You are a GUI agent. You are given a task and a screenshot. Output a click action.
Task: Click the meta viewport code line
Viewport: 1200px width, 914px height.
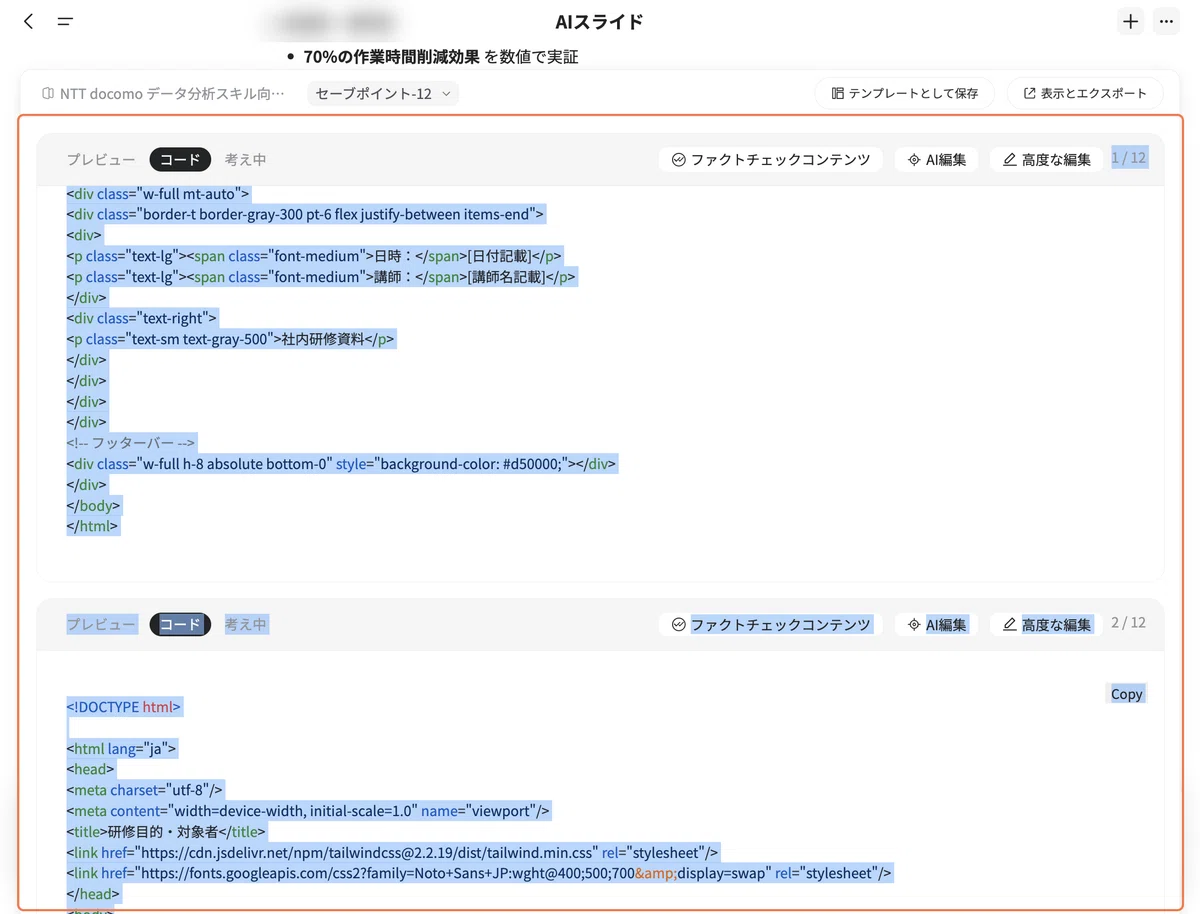click(x=309, y=811)
